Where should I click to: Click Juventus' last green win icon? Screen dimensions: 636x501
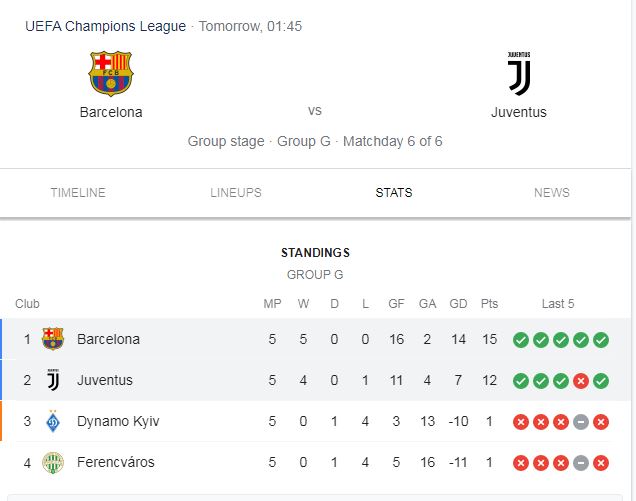[x=601, y=381]
